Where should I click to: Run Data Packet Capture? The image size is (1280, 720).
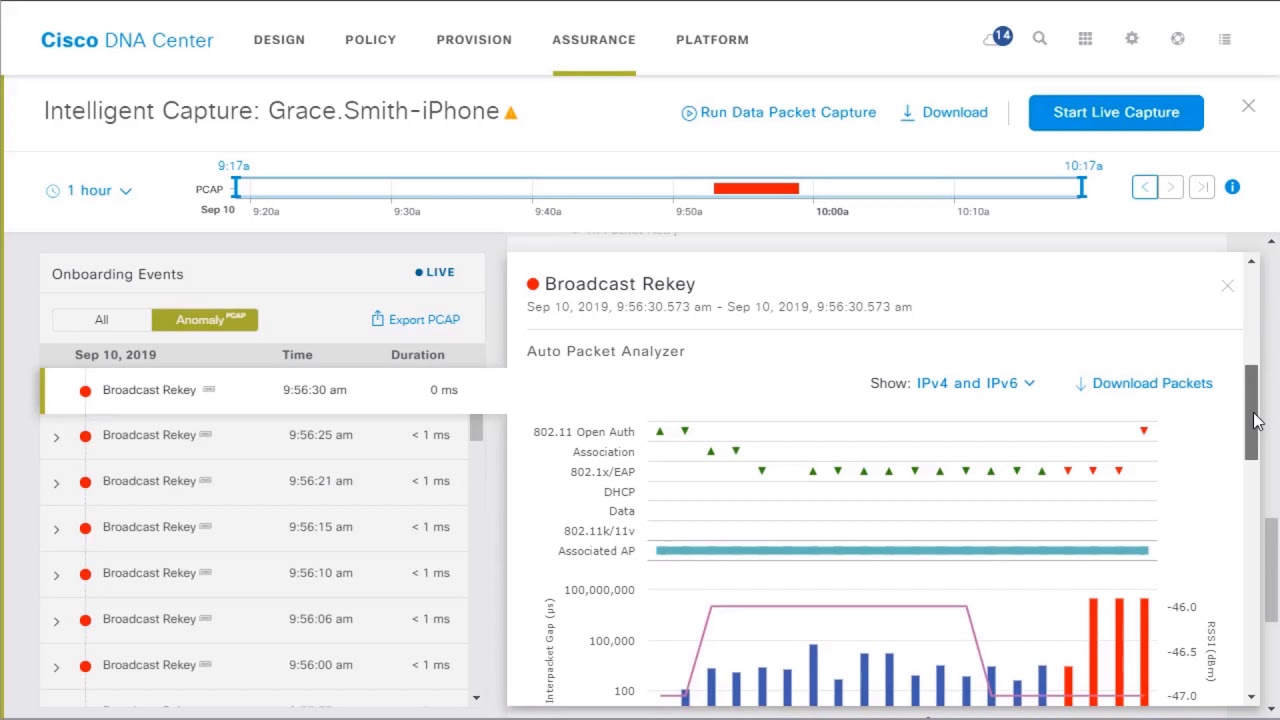[x=779, y=113]
